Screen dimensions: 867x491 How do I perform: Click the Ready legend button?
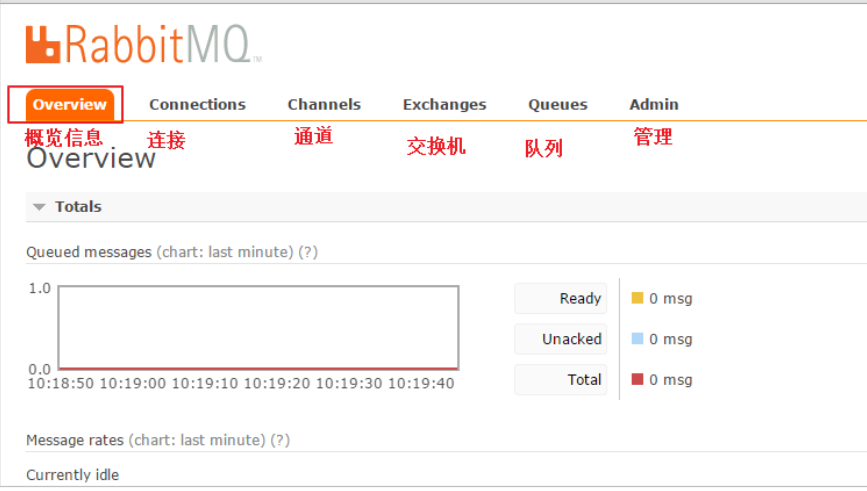point(561,298)
